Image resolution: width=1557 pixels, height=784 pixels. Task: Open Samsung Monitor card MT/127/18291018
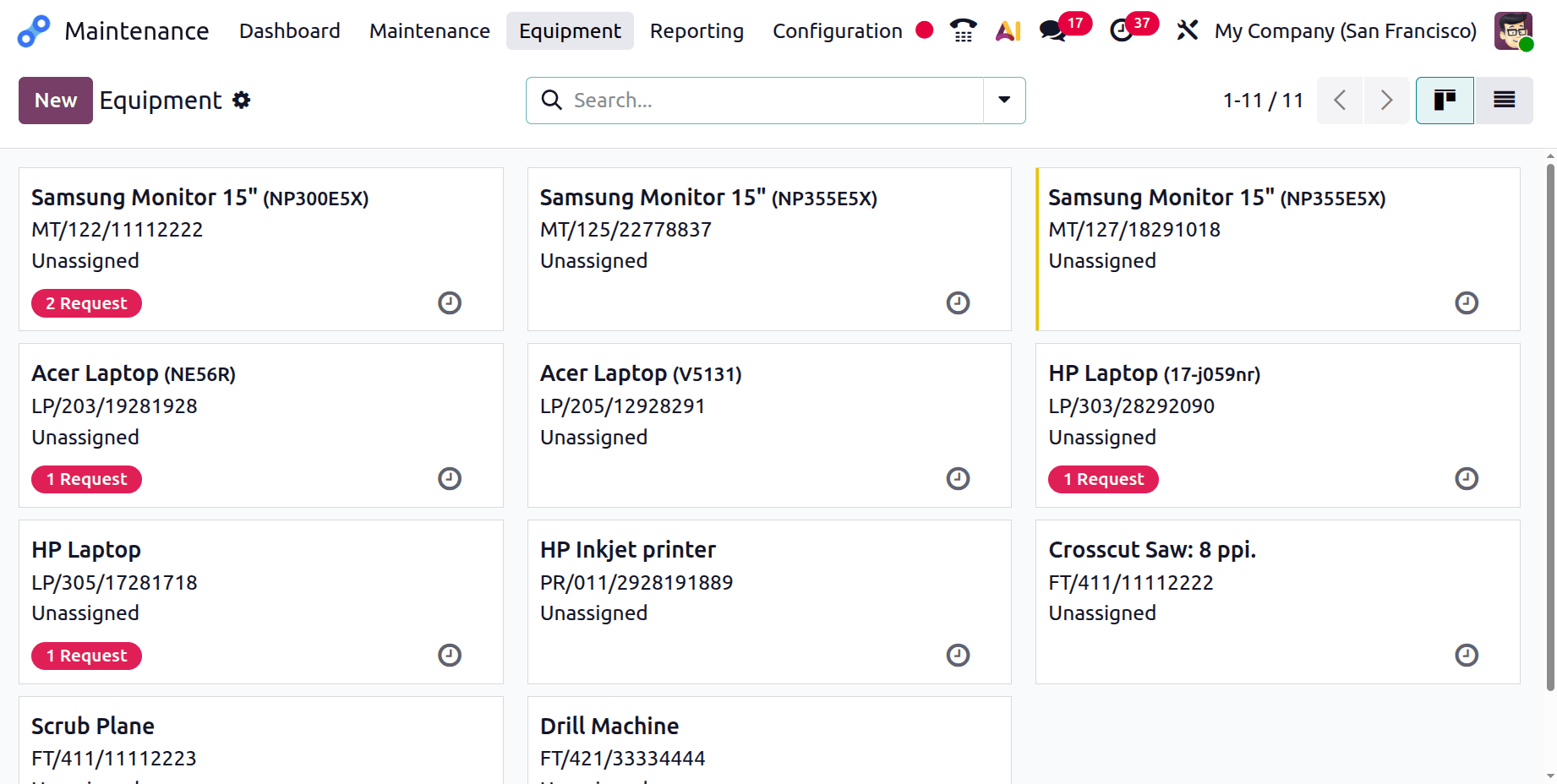click(x=1278, y=249)
